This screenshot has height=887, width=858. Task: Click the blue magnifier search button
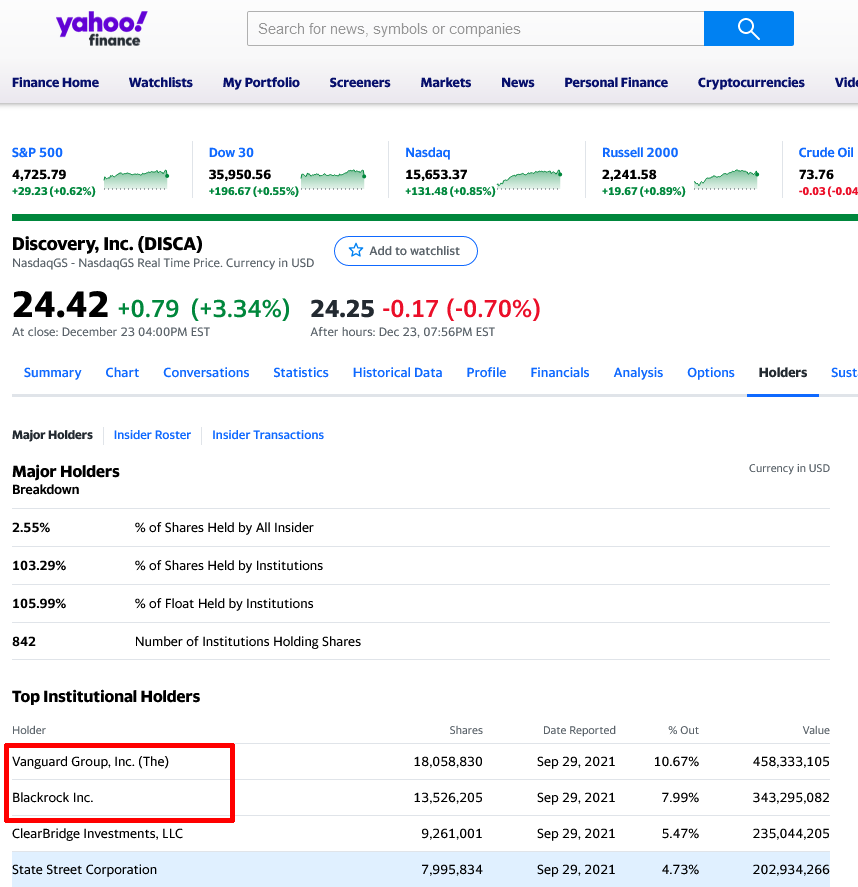pos(748,28)
